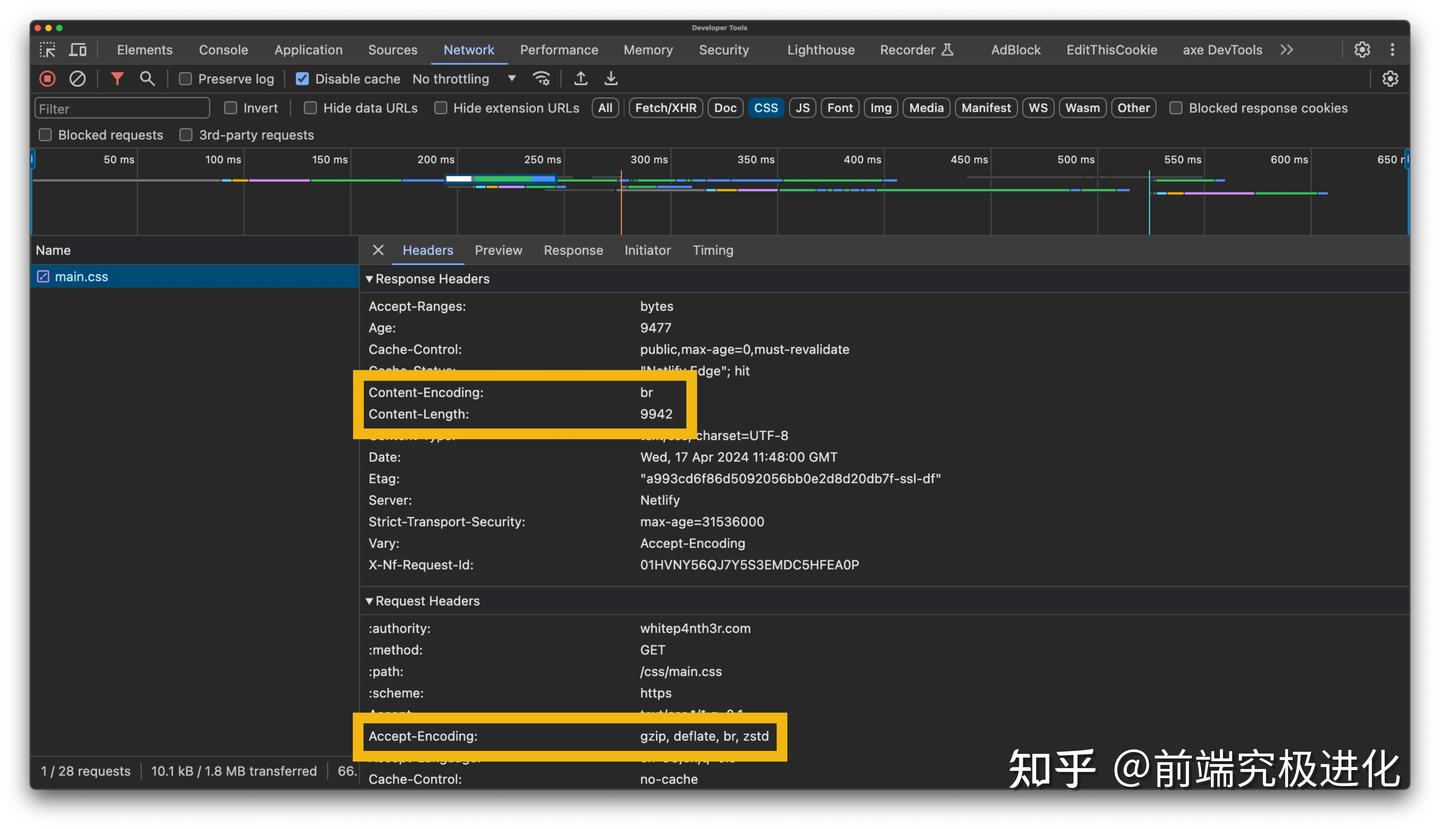Open the Memory tab

click(x=648, y=50)
